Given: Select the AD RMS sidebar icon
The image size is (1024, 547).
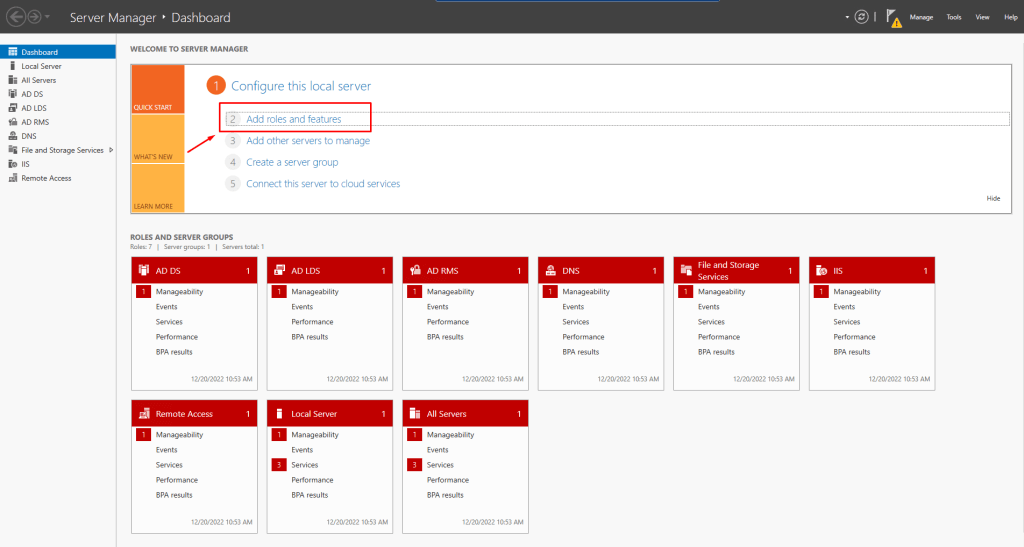Looking at the screenshot, I should point(12,122).
